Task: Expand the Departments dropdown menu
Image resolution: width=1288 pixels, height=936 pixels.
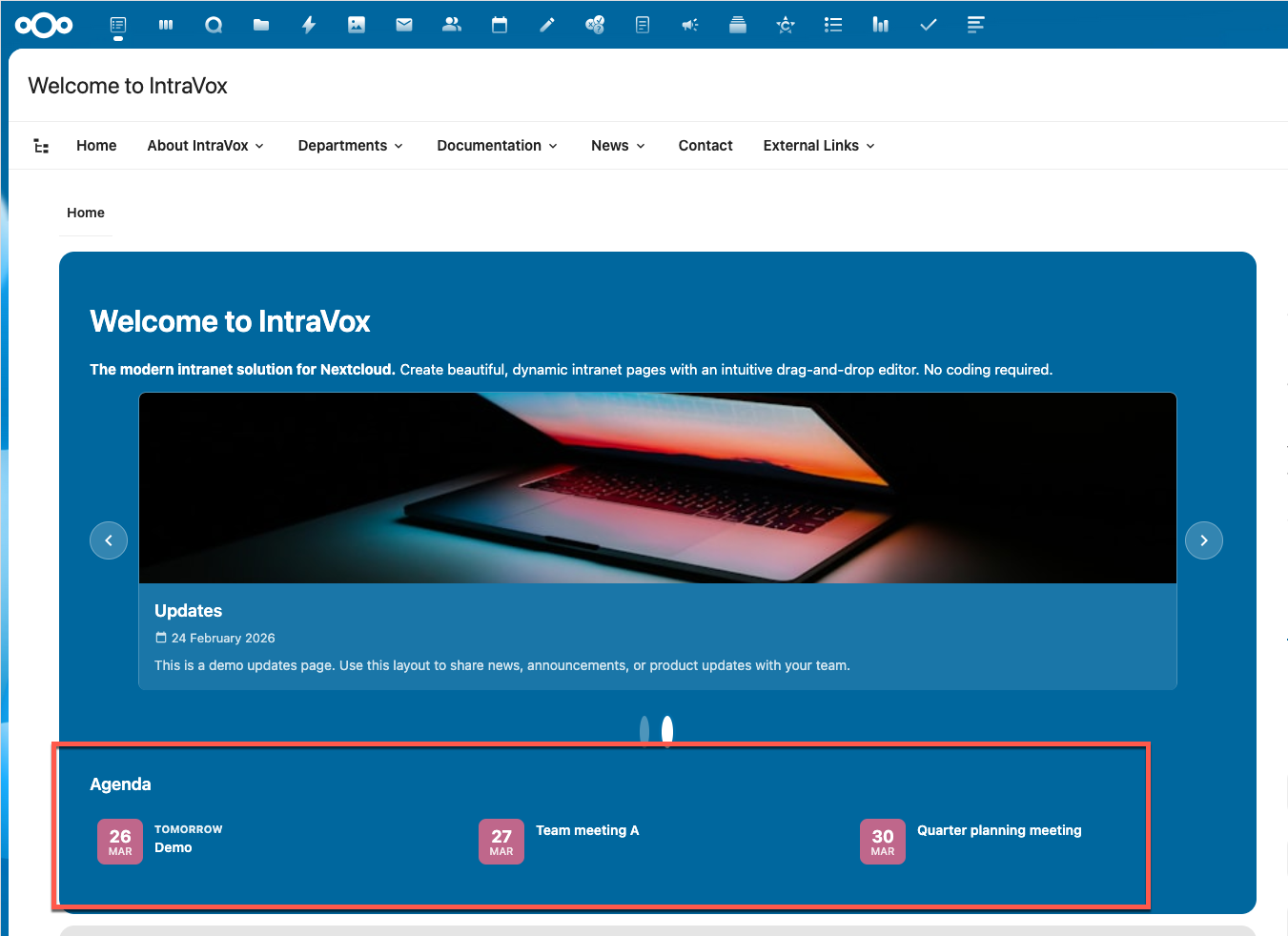Action: (x=351, y=146)
